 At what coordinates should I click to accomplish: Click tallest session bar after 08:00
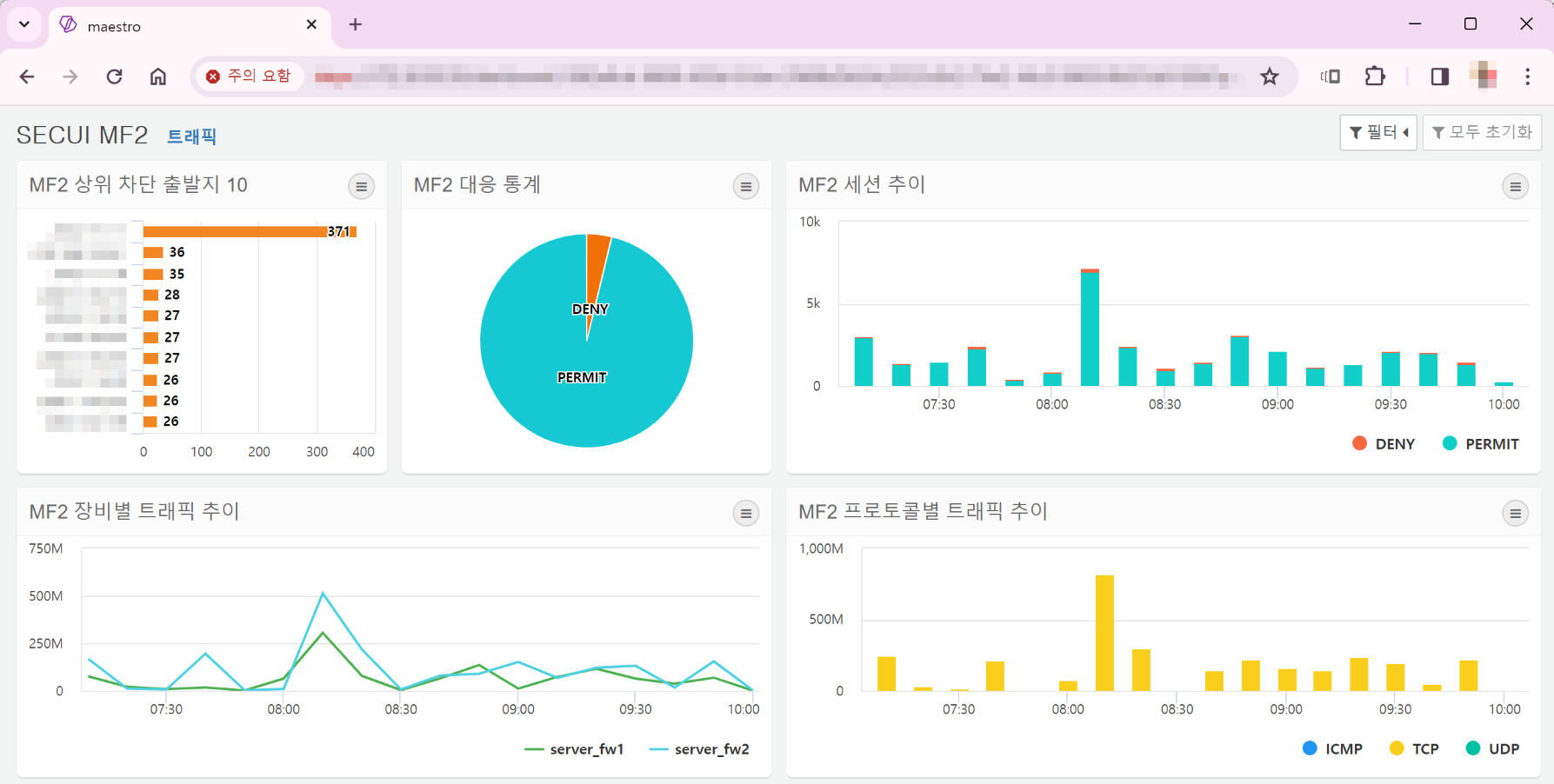[x=1090, y=328]
